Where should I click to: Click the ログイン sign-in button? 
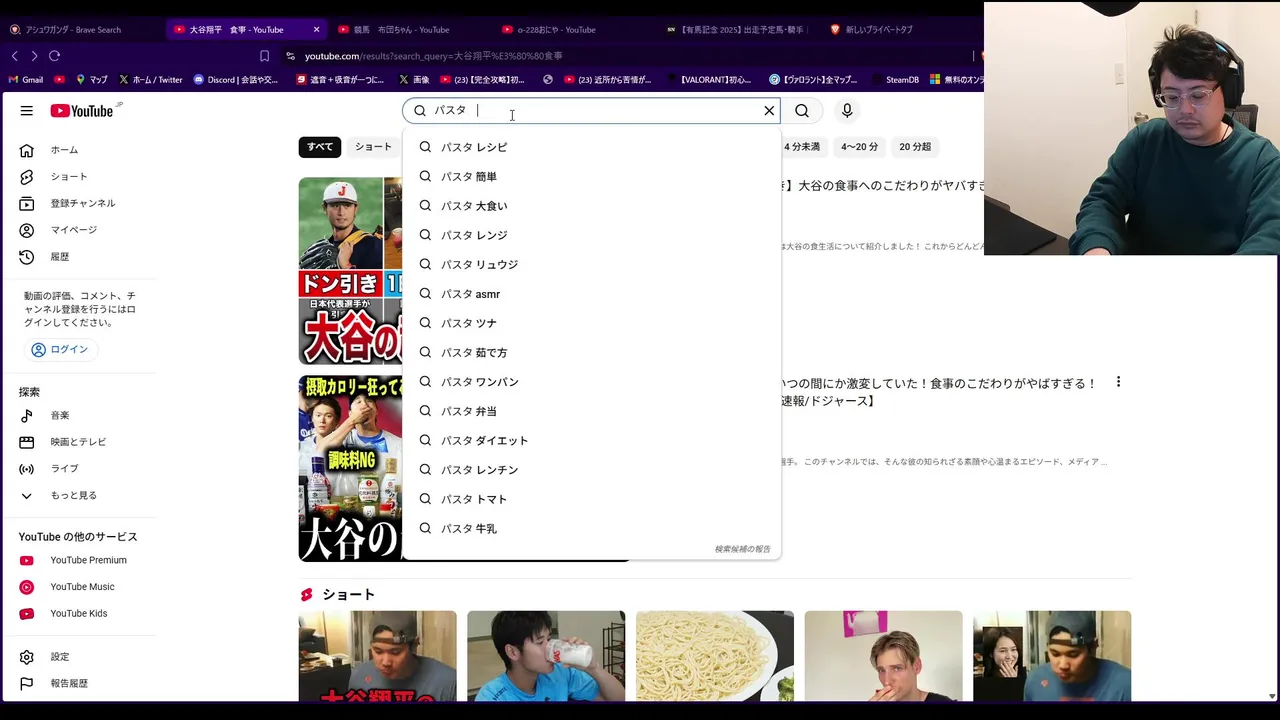click(x=60, y=349)
